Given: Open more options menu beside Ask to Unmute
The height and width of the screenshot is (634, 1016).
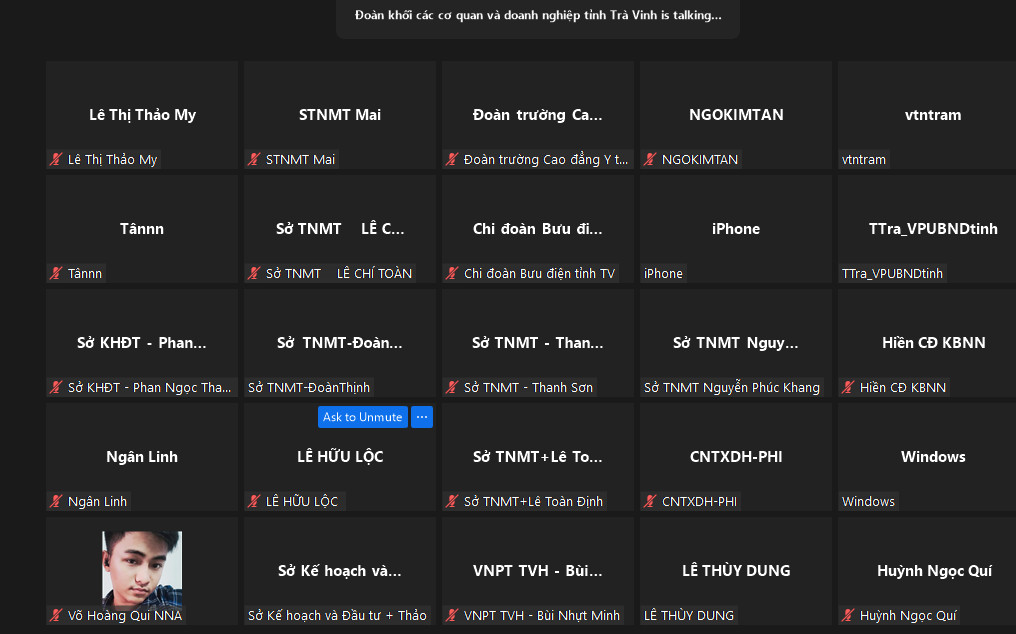Looking at the screenshot, I should [x=422, y=417].
